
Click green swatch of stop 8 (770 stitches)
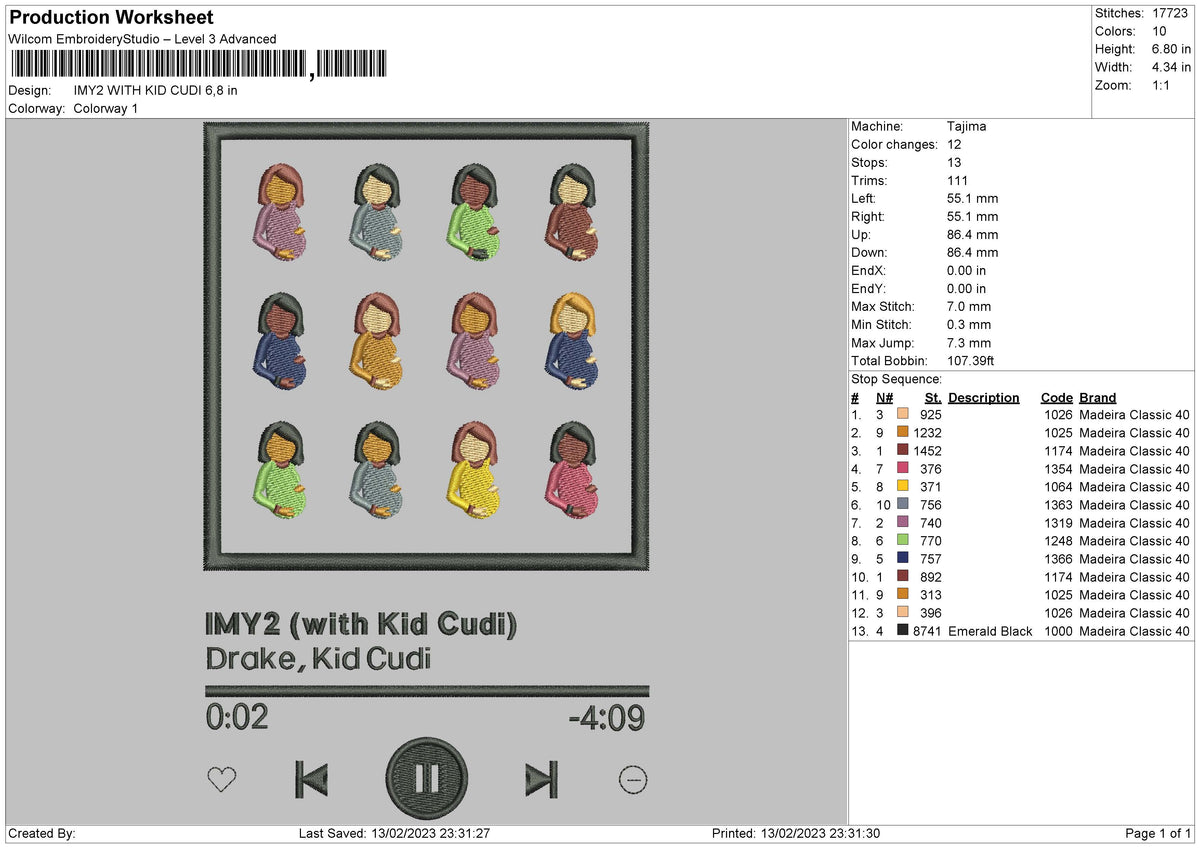(903, 539)
